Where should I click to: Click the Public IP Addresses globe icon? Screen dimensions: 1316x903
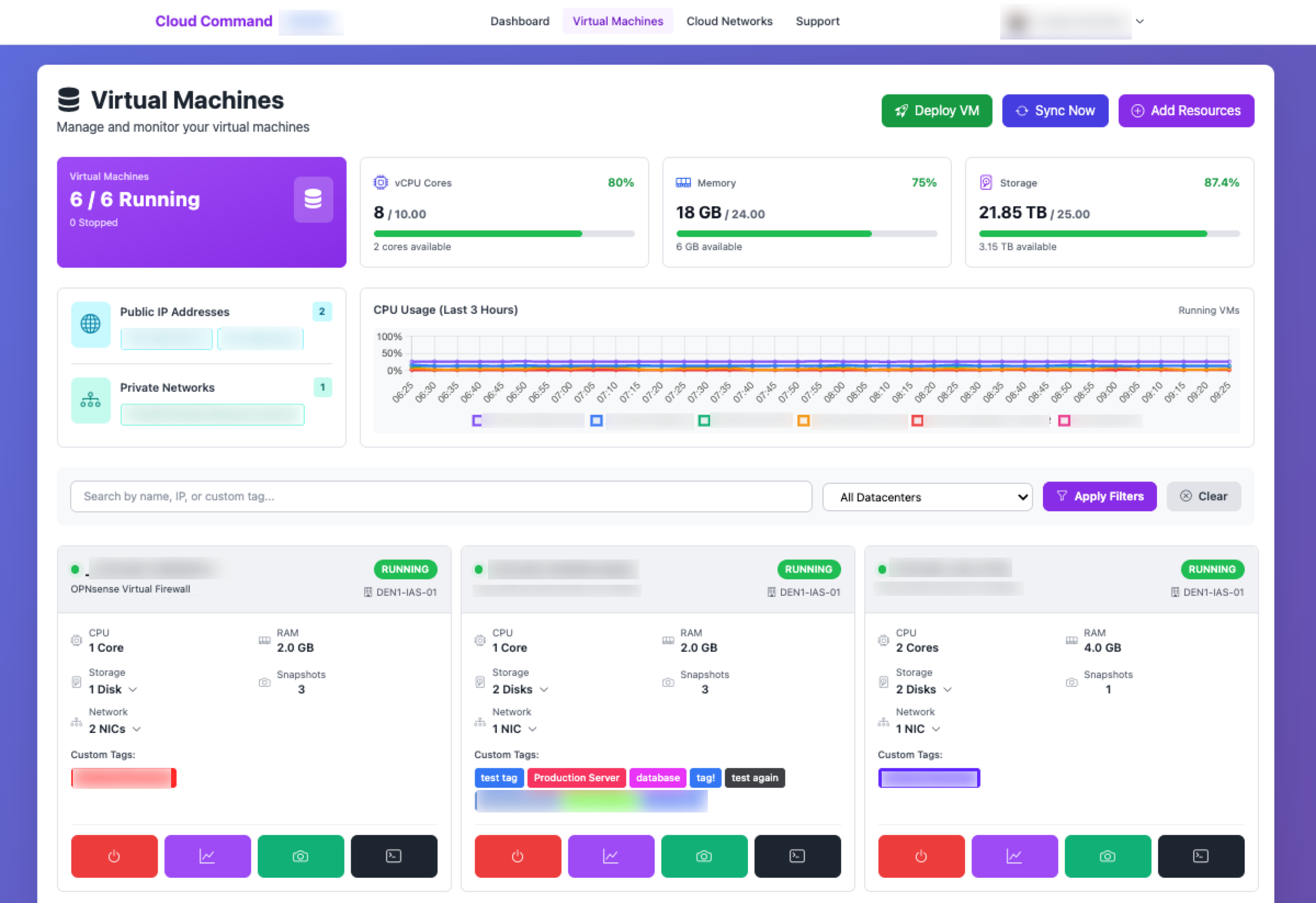[90, 325]
